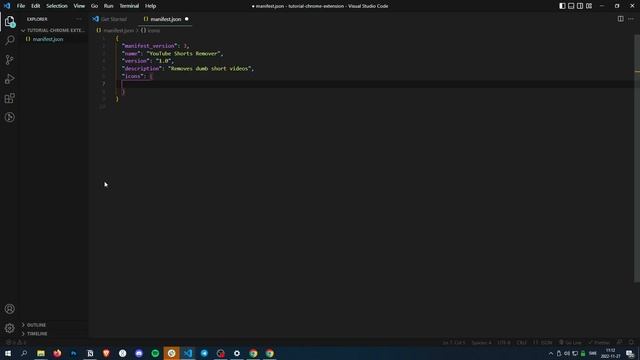The width and height of the screenshot is (640, 360).
Task: Open the Search view in activity bar
Action: (x=10, y=40)
